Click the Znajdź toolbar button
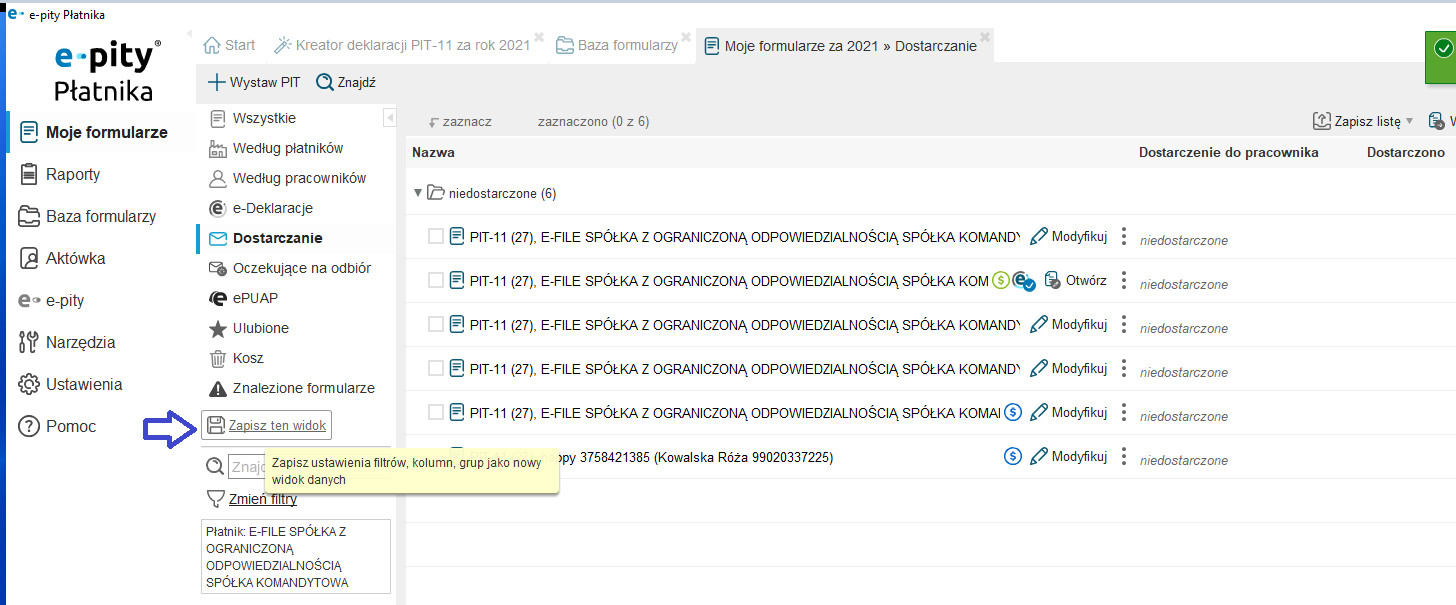The width and height of the screenshot is (1456, 605). click(x=346, y=82)
